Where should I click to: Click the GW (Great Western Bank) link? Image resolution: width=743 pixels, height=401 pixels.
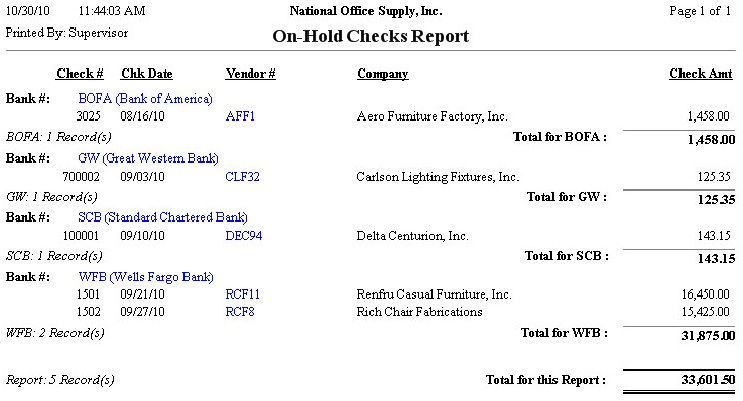[148, 158]
